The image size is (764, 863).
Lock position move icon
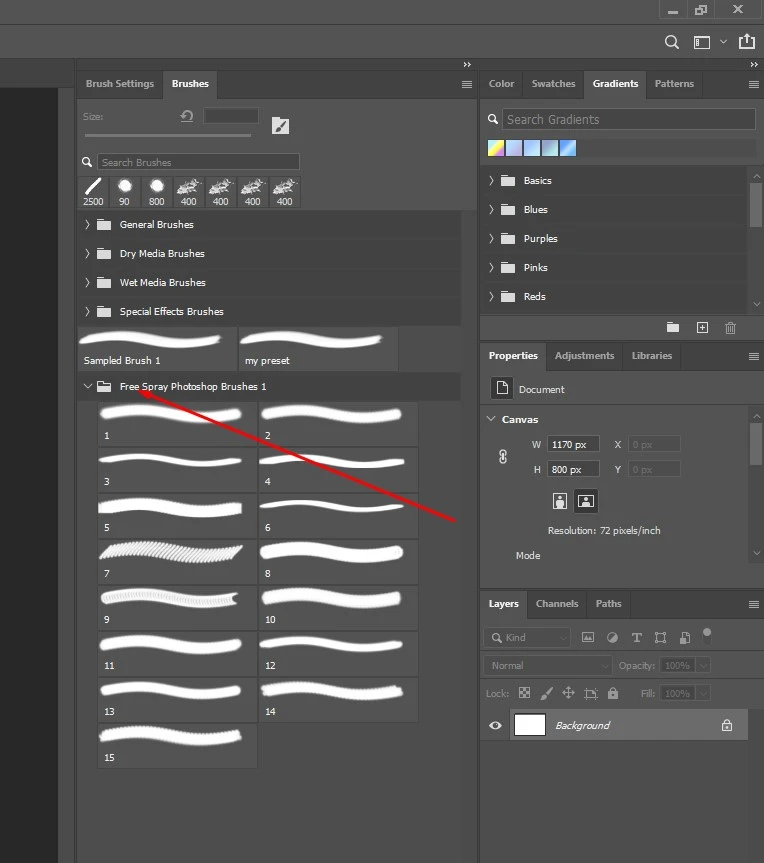tap(569, 693)
